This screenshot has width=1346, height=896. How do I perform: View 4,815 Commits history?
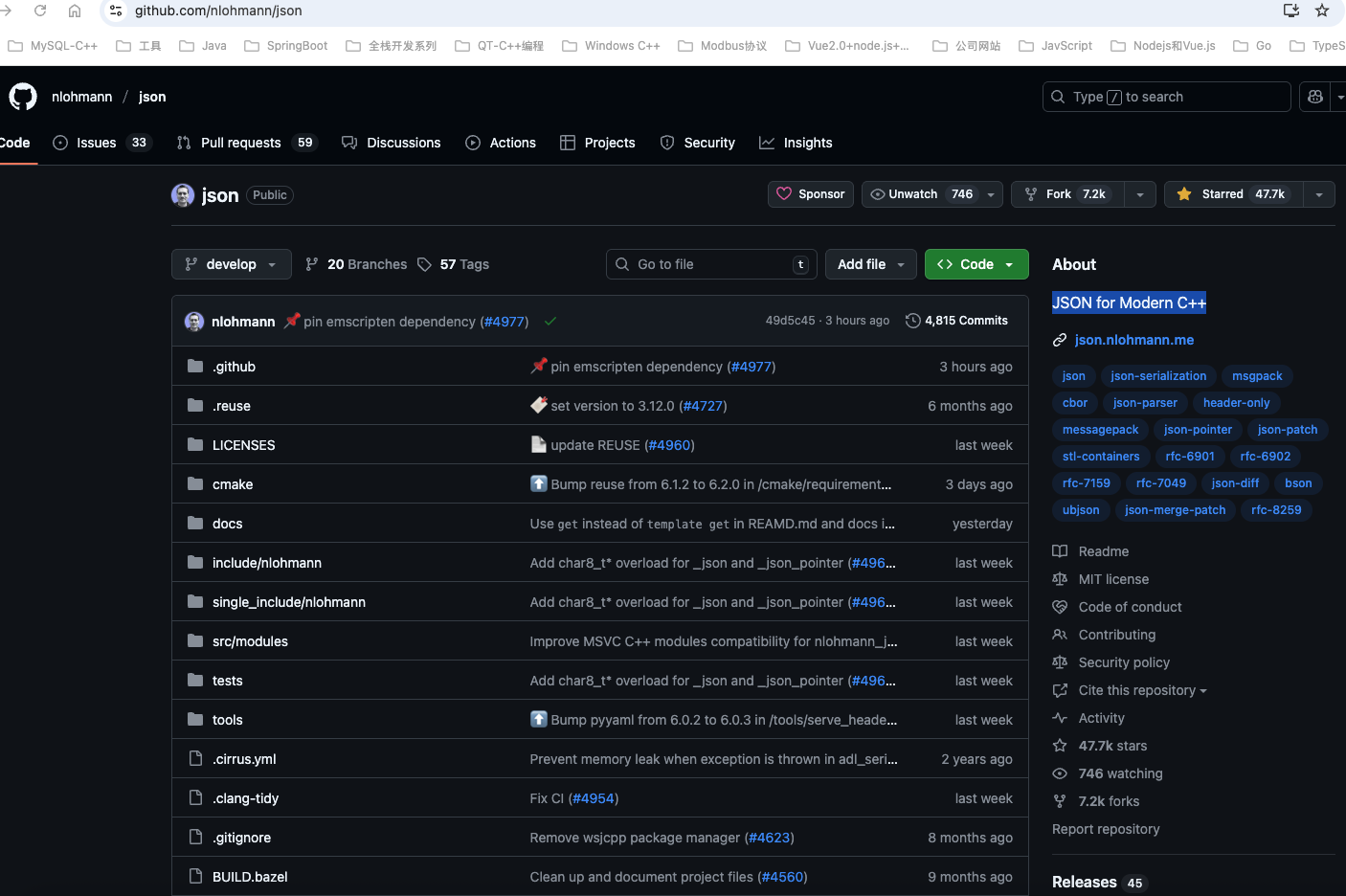(x=956, y=321)
